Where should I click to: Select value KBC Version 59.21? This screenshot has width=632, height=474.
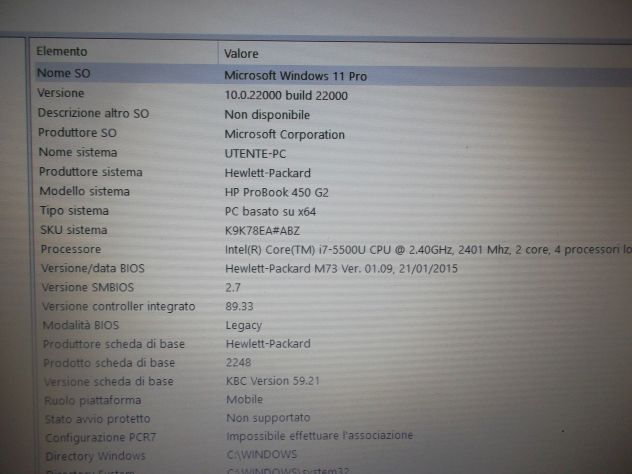(272, 381)
